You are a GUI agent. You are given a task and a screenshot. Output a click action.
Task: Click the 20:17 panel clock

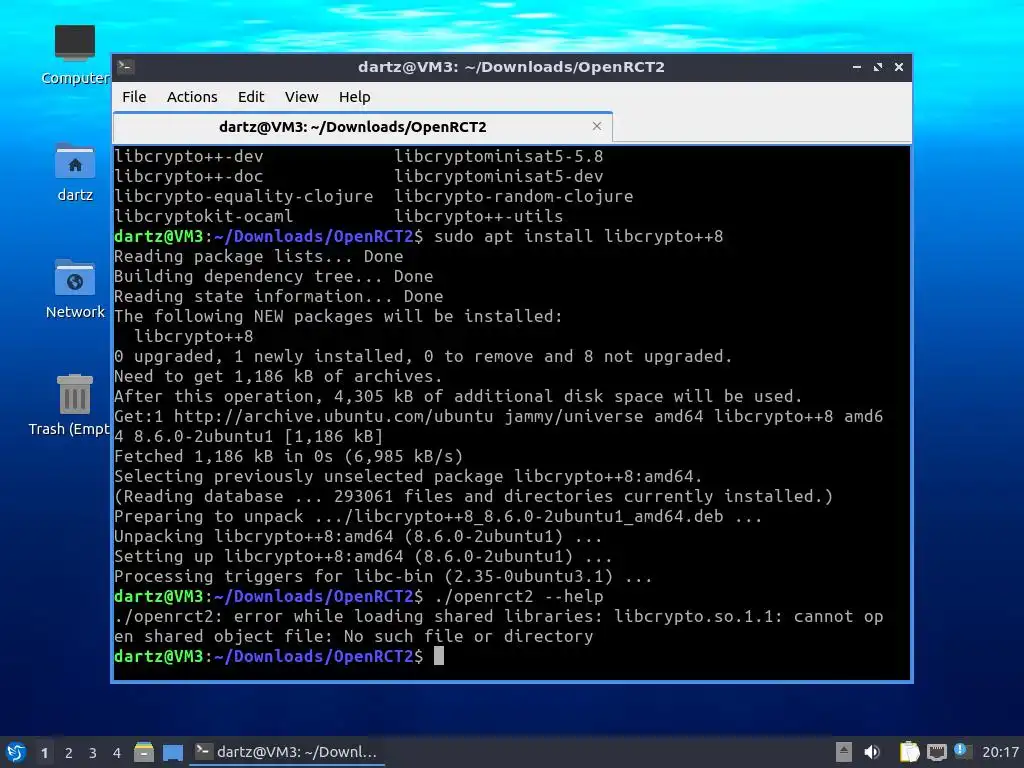click(1000, 752)
